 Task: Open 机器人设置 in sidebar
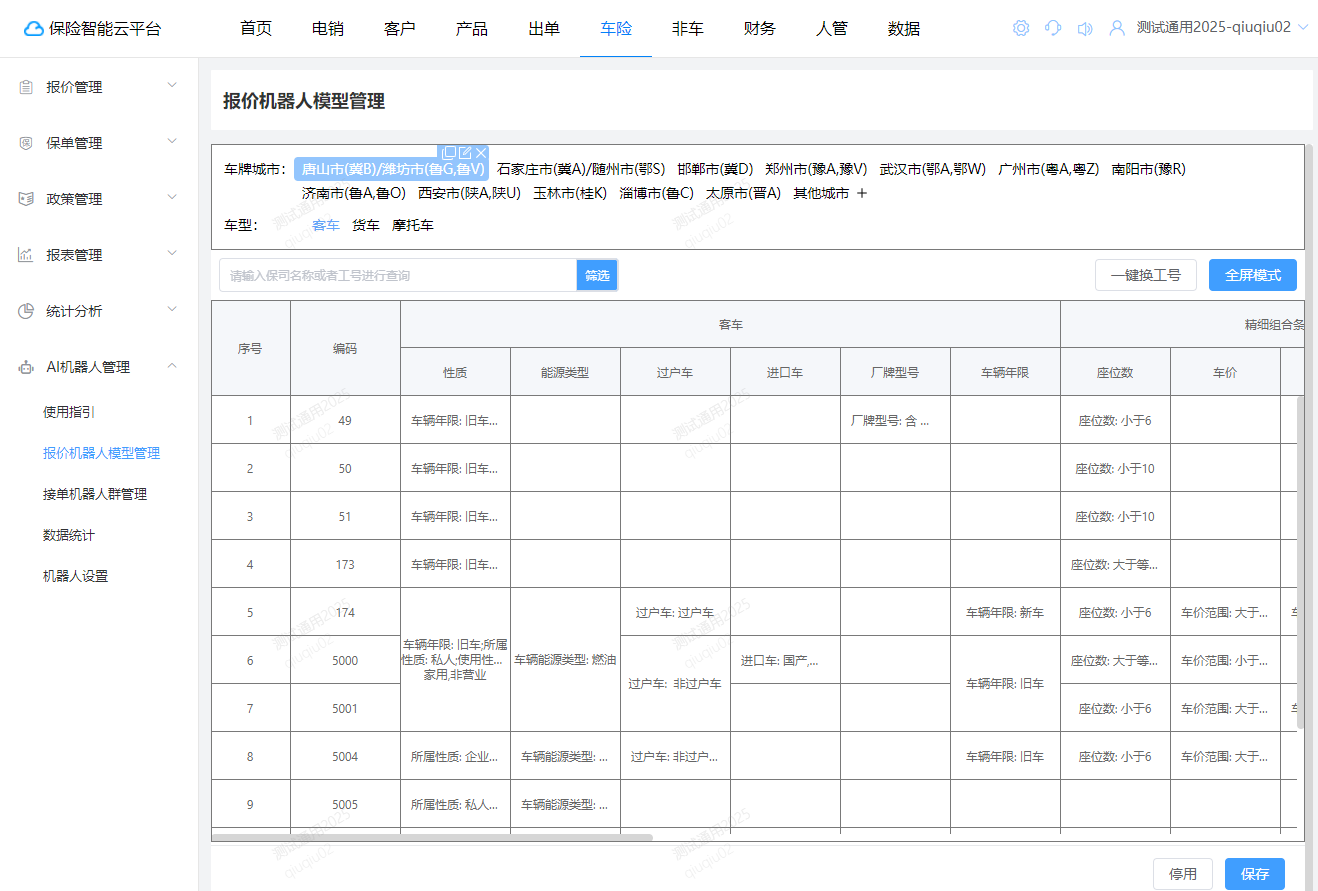75,576
